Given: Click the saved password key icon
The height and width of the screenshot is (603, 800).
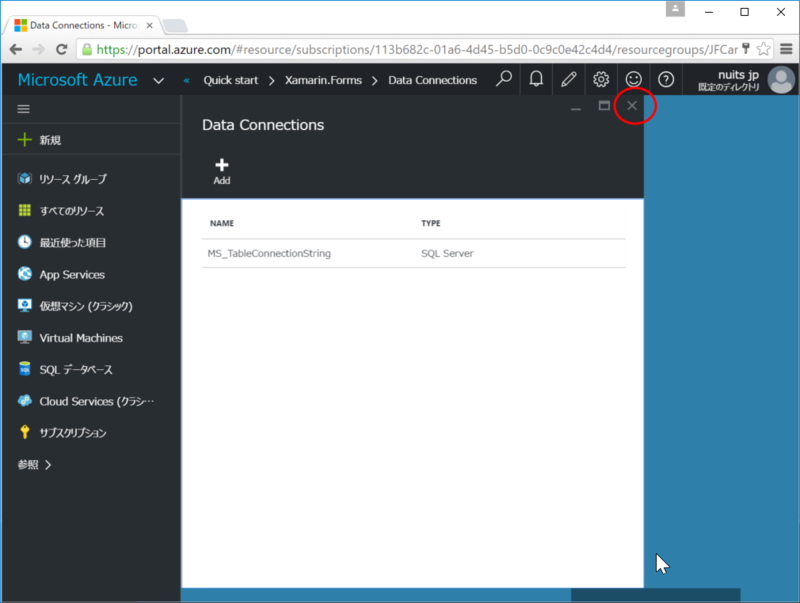Looking at the screenshot, I should pyautogui.click(x=745, y=48).
